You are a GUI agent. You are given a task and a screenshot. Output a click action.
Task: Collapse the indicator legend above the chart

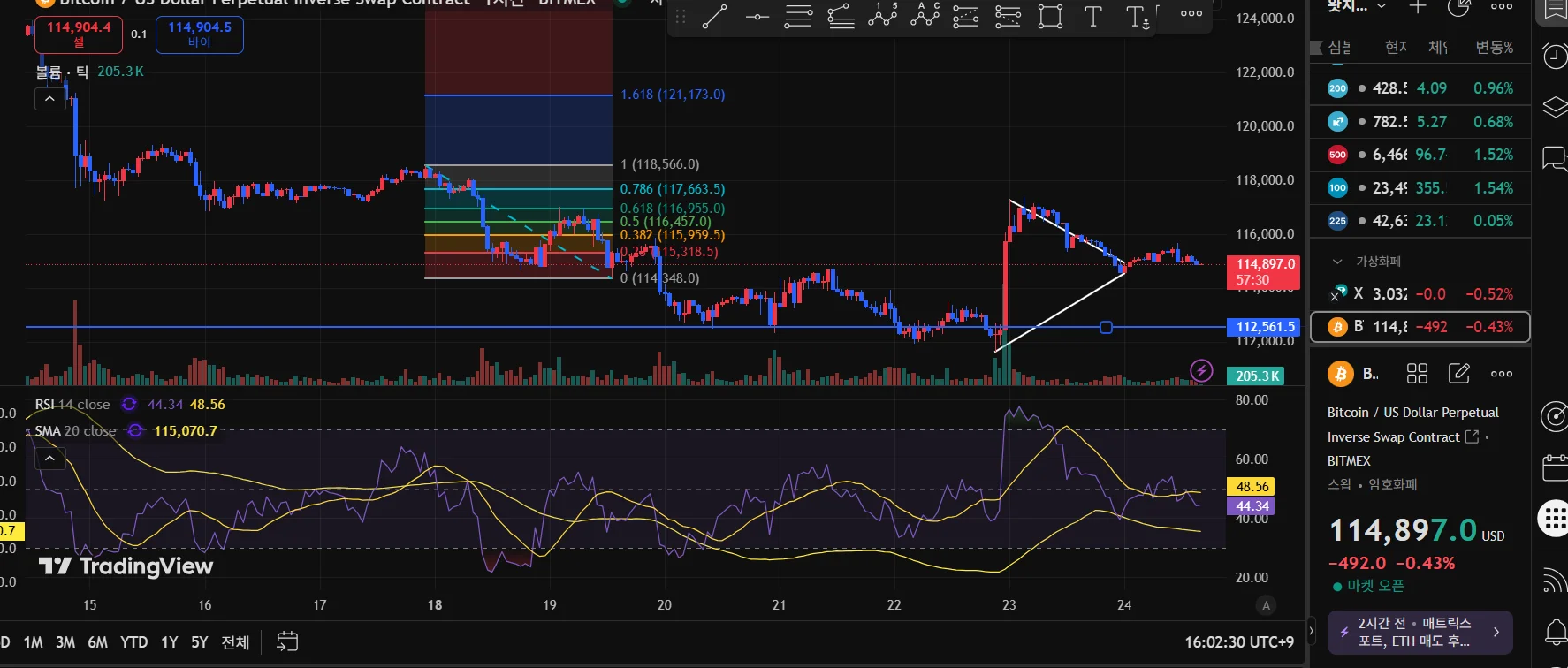coord(49,99)
